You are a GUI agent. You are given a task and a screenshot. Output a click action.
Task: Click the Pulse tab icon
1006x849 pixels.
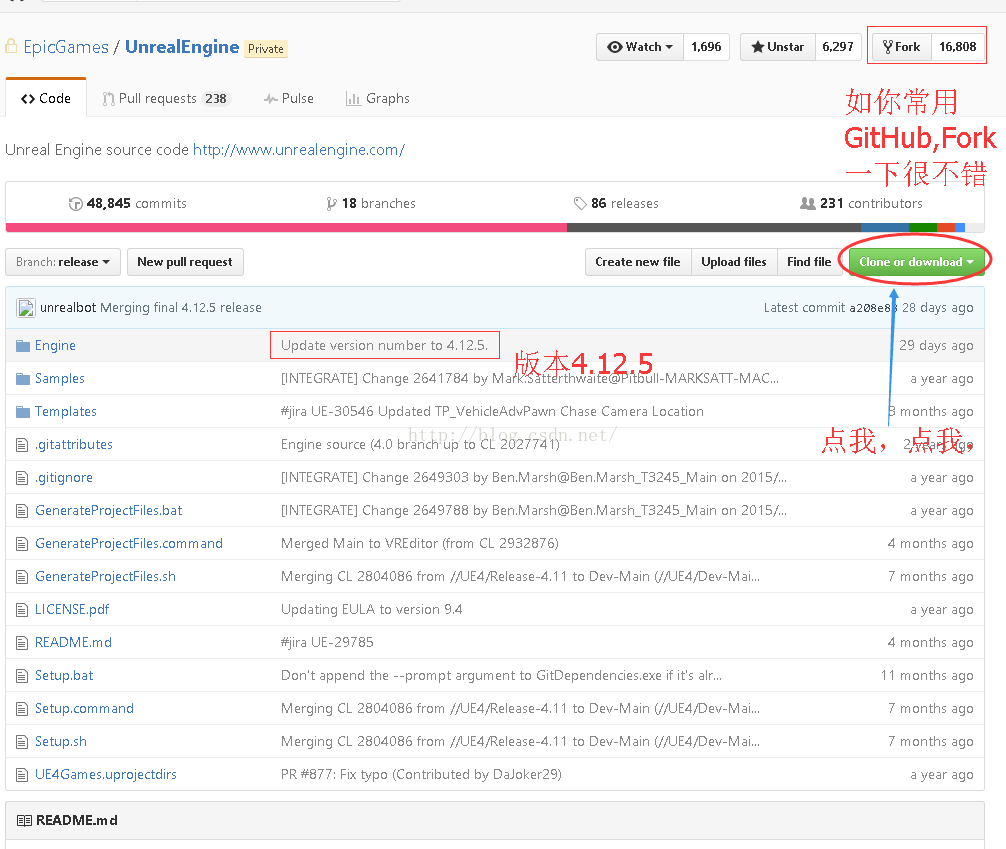[x=271, y=99]
